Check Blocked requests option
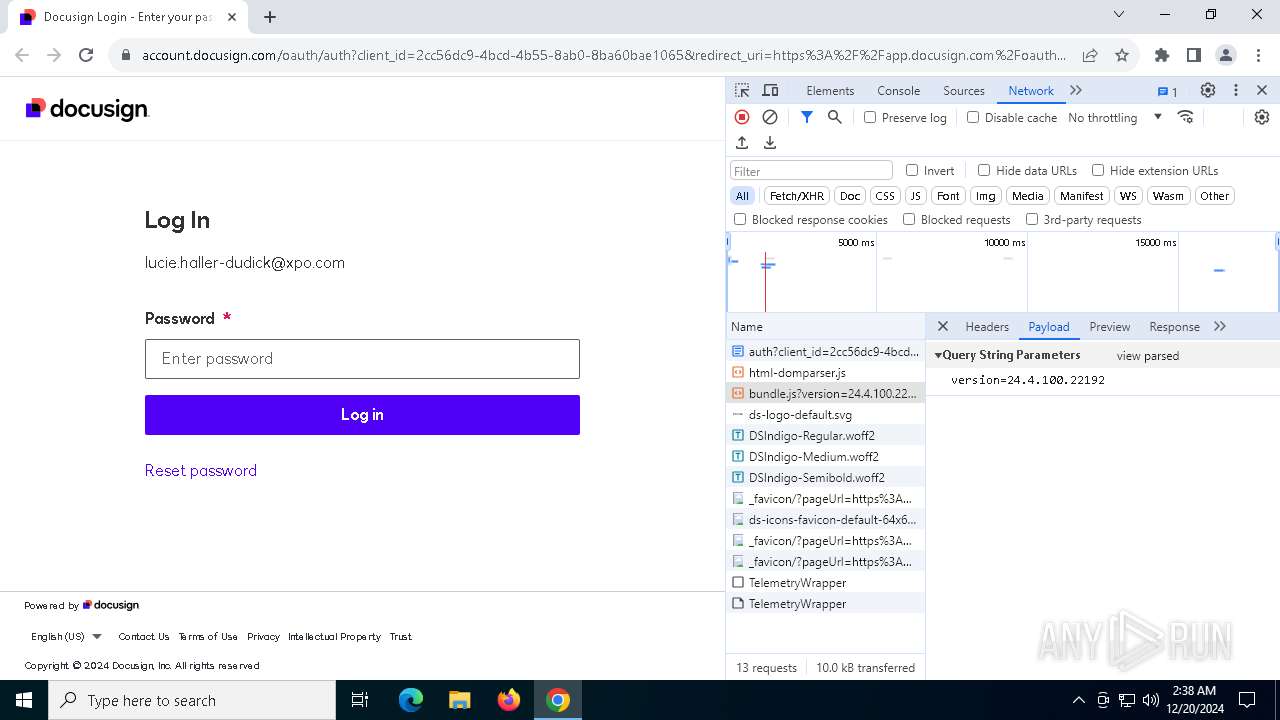 (909, 219)
